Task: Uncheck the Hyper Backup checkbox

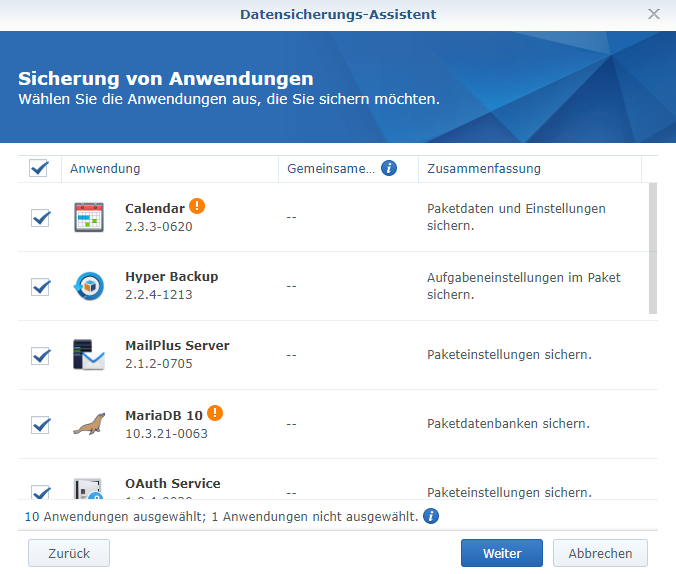Action: point(40,286)
